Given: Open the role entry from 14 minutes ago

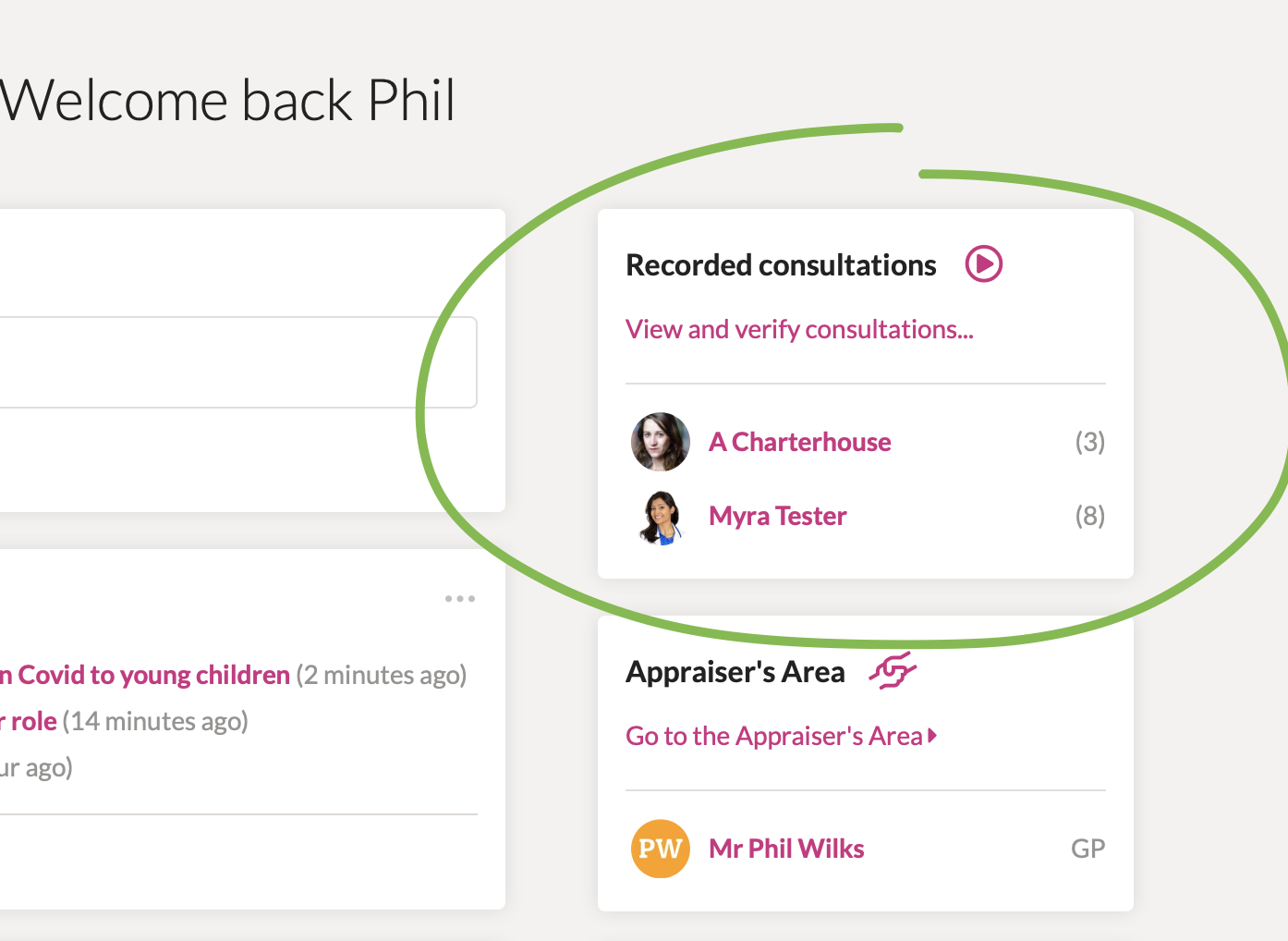Looking at the screenshot, I should coord(29,721).
